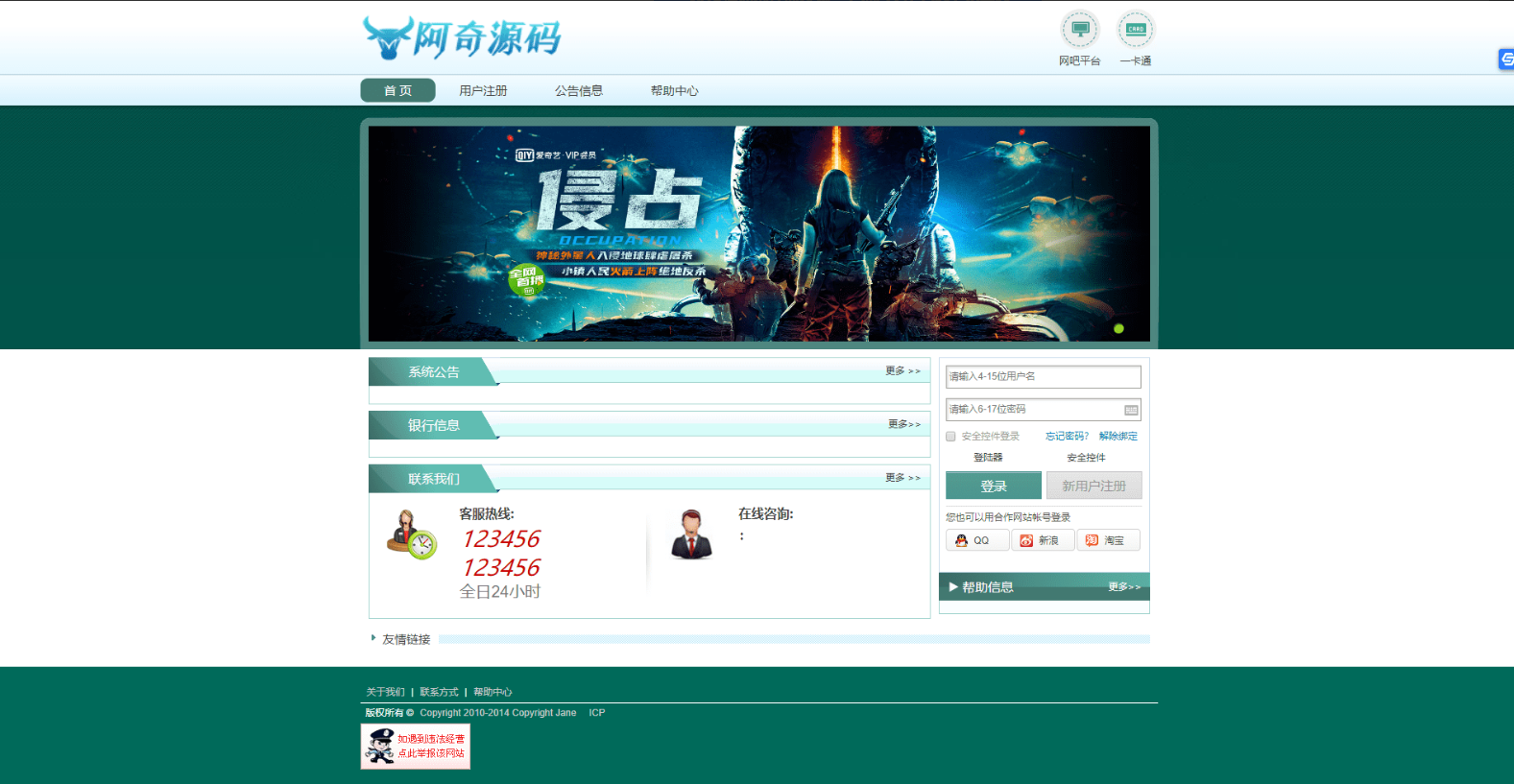Click the 侵占 movie banner image

tap(758, 233)
